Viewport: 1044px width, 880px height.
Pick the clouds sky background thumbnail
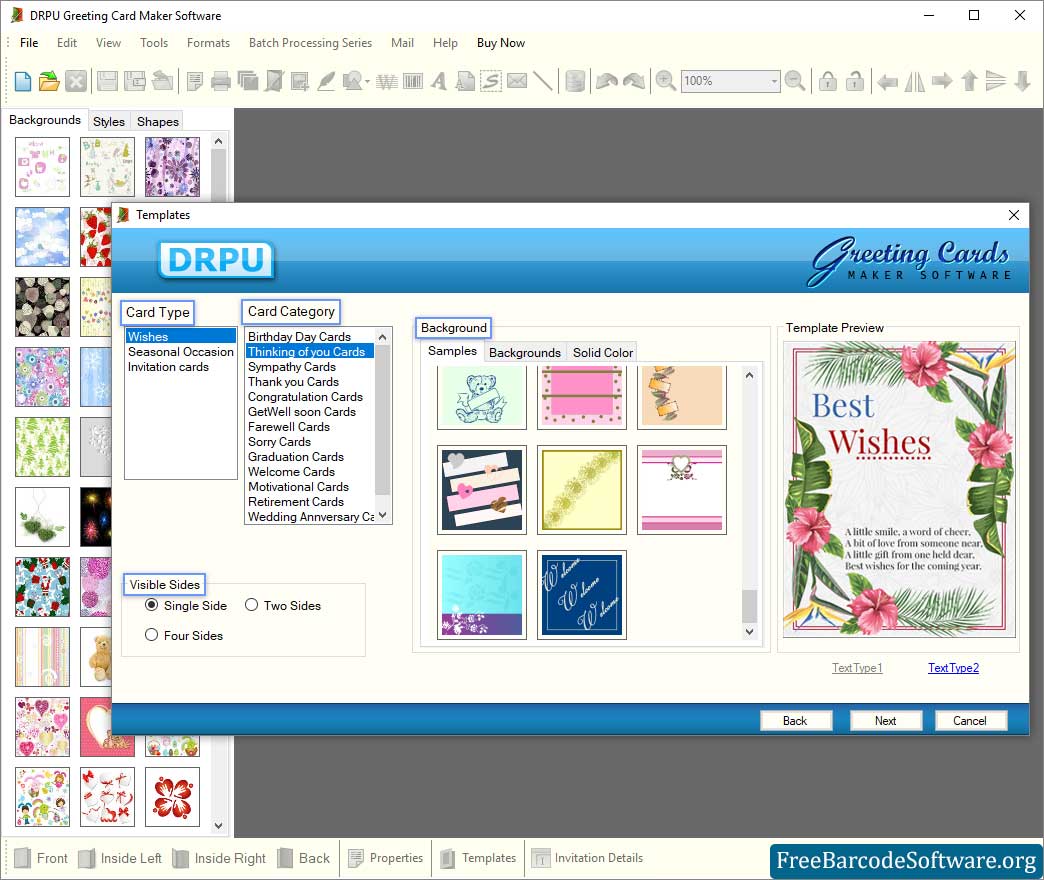[x=43, y=237]
